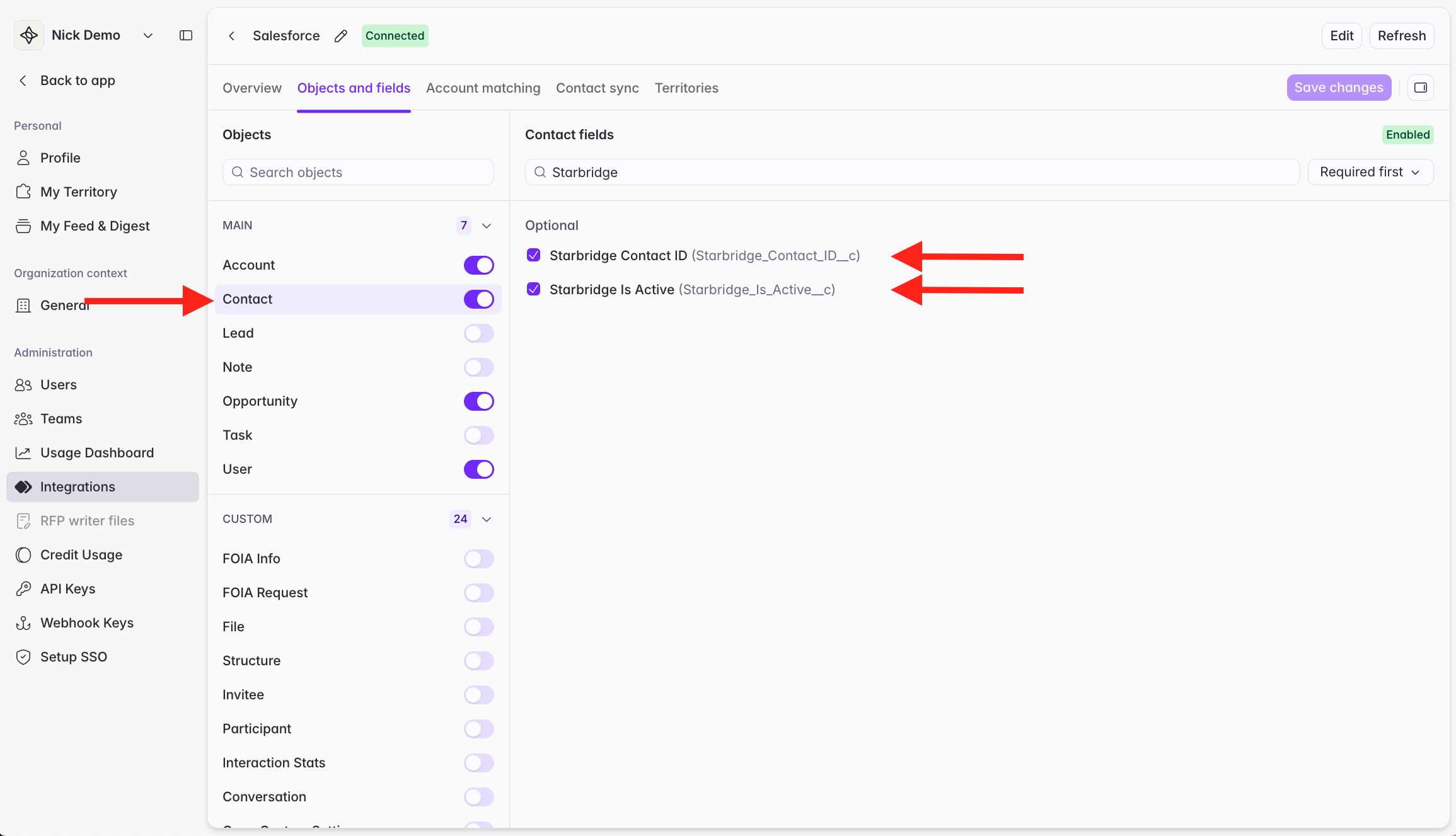Disable the User object toggle

tap(479, 469)
